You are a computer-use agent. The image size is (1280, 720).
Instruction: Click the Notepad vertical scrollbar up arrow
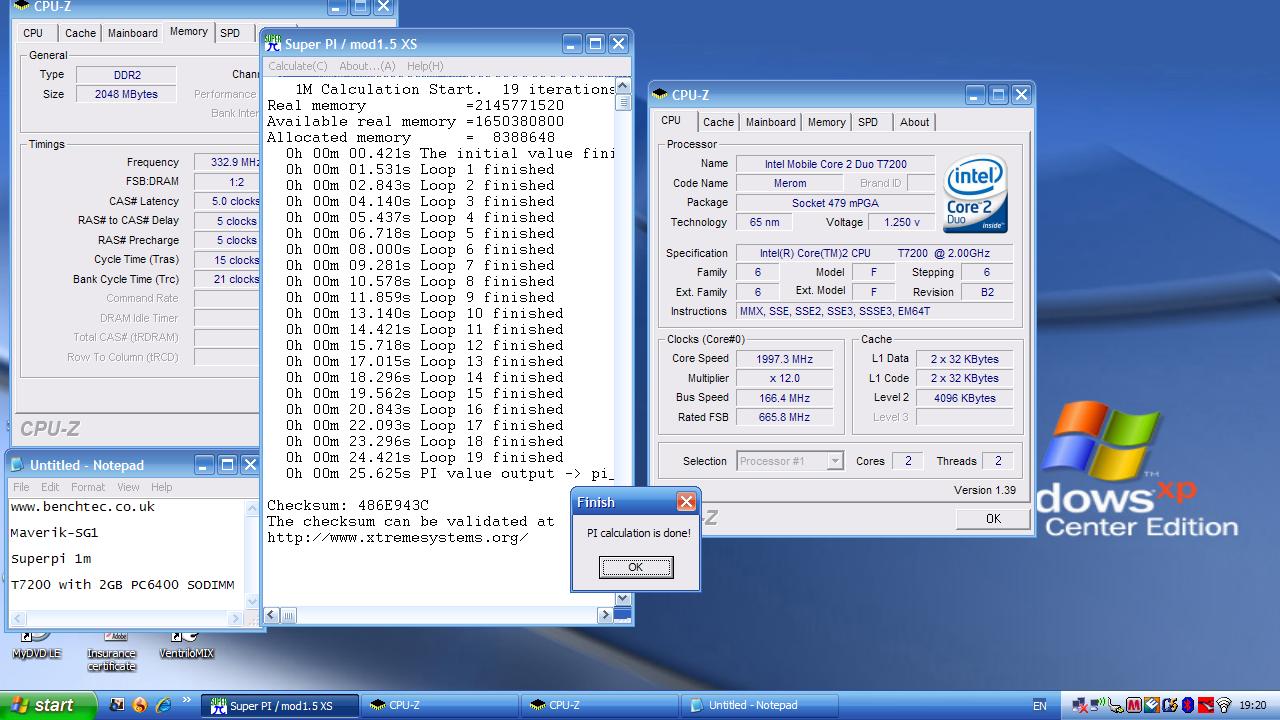(x=253, y=508)
